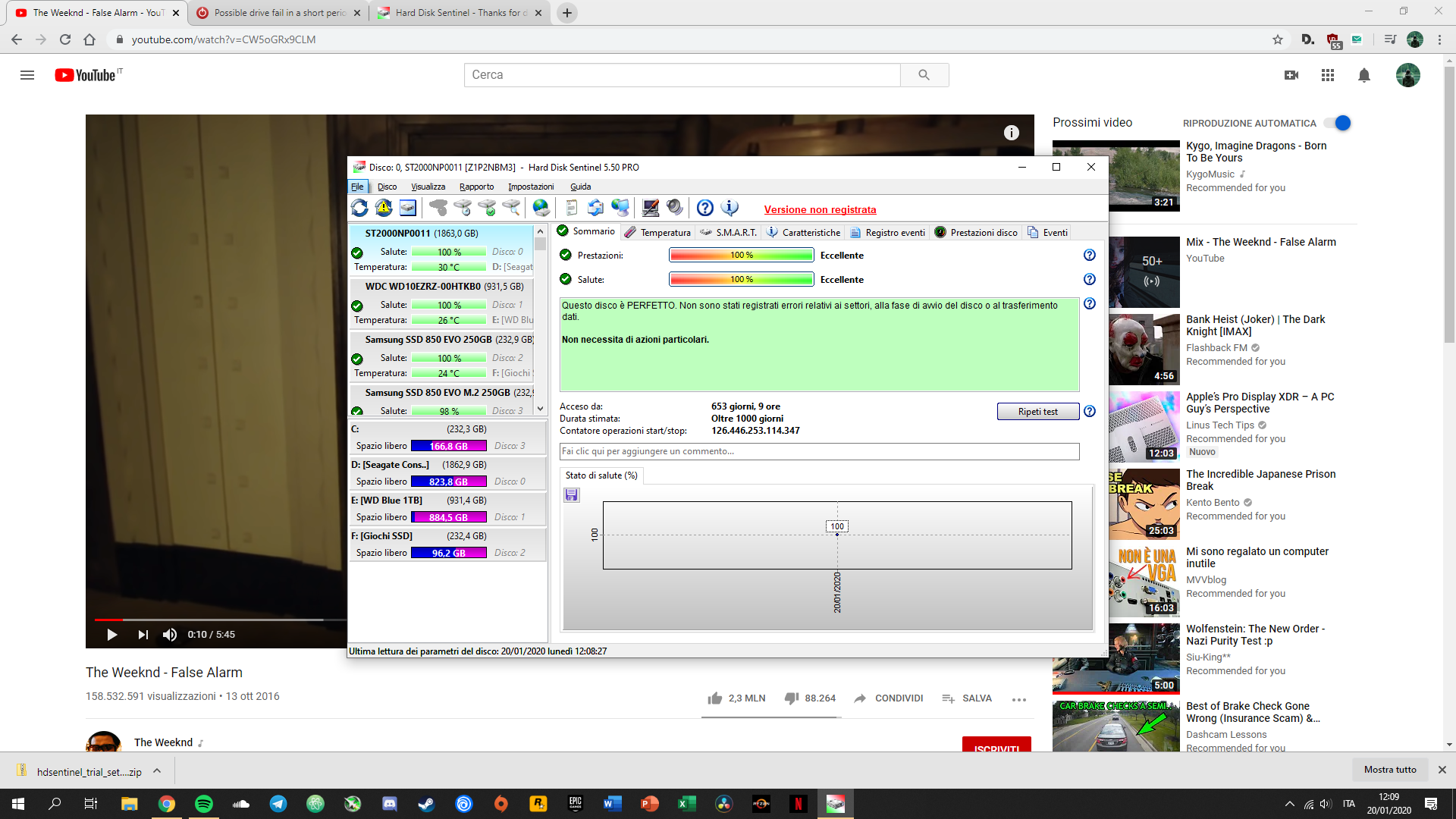
Task: Mute the video with speaker icon
Action: pyautogui.click(x=170, y=635)
